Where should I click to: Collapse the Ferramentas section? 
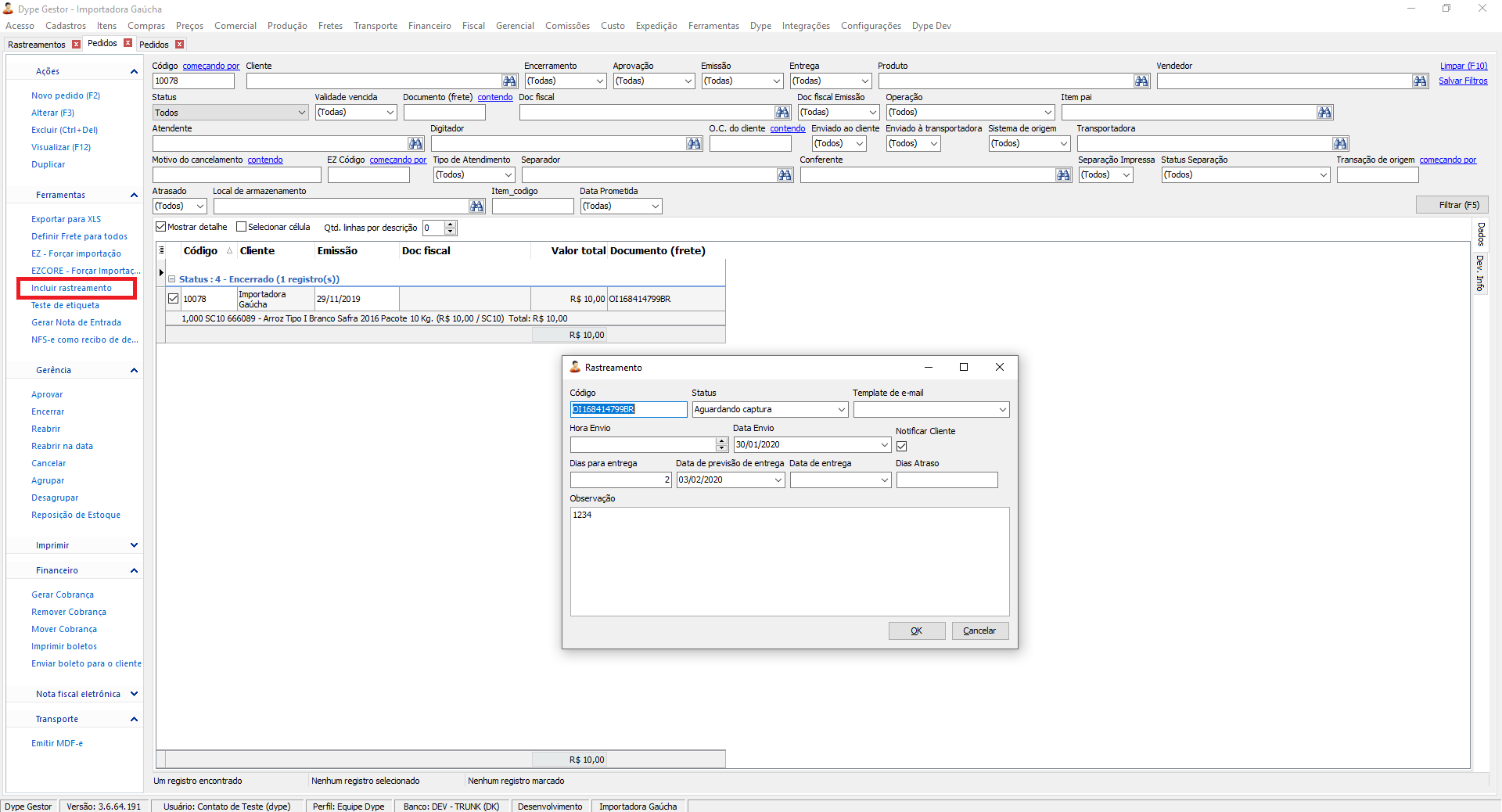134,195
